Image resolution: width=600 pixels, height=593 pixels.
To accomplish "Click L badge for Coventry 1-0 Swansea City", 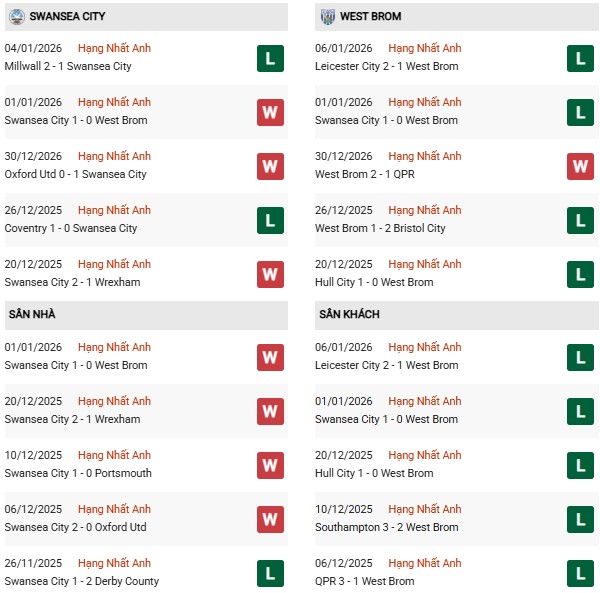I will [269, 220].
